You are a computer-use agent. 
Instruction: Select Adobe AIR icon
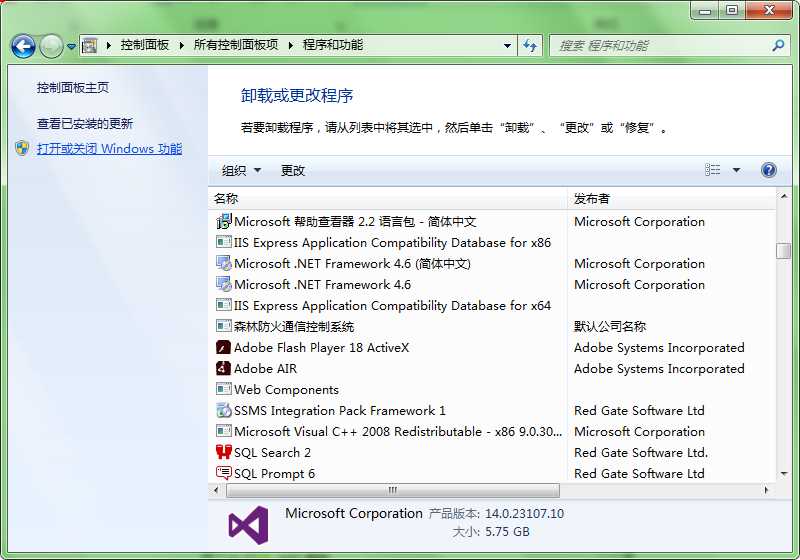point(223,368)
